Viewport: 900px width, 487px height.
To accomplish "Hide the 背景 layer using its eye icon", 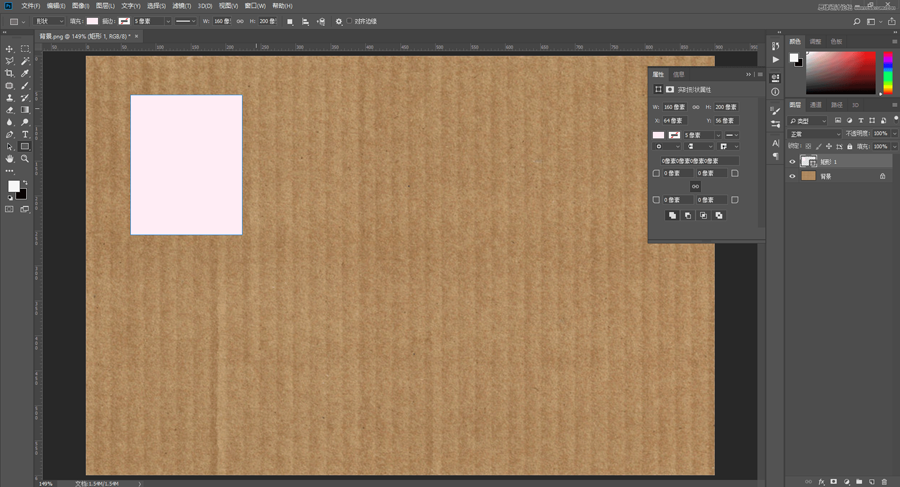I will pos(792,176).
